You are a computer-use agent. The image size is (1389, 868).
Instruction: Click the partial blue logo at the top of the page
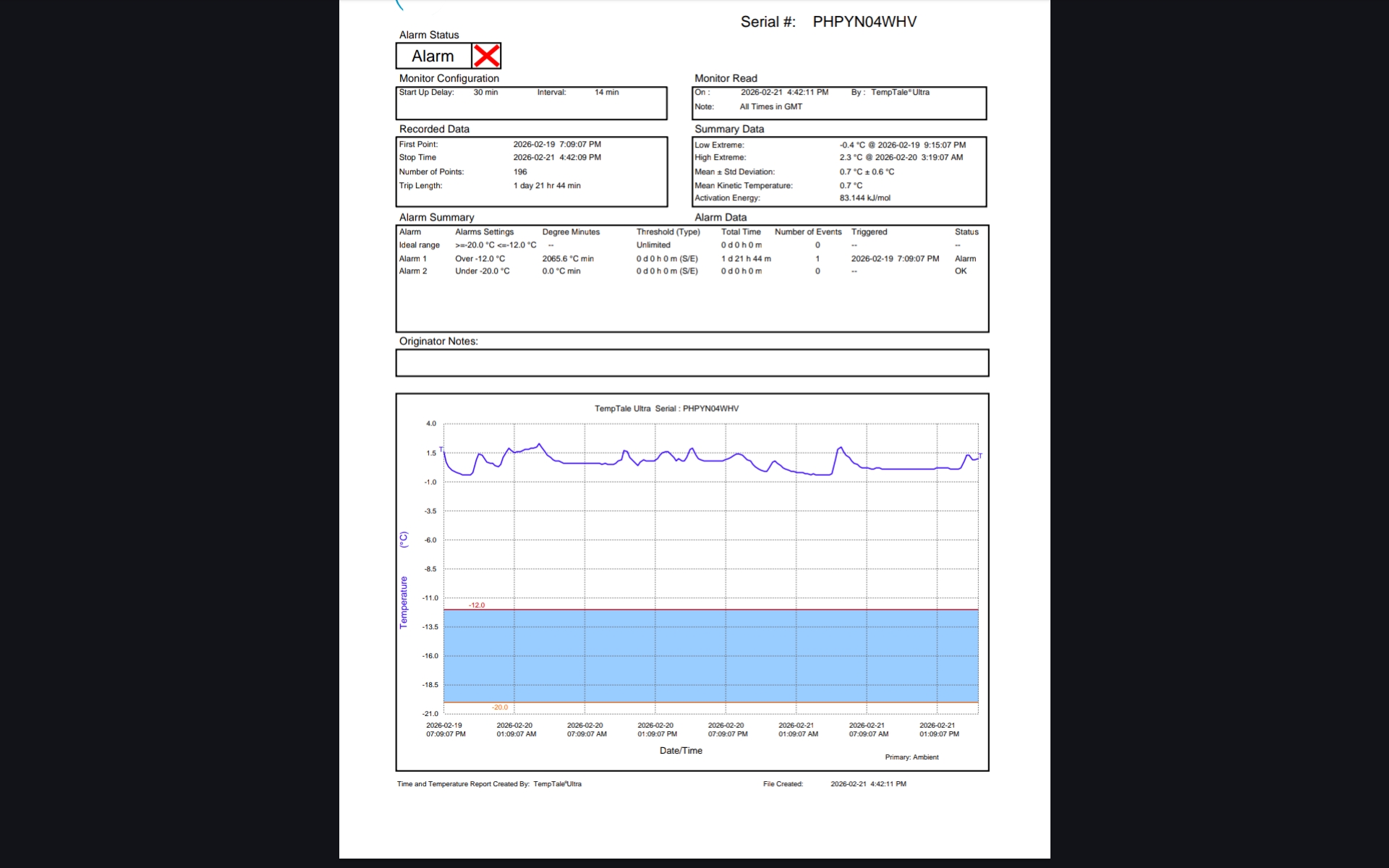pyautogui.click(x=399, y=6)
